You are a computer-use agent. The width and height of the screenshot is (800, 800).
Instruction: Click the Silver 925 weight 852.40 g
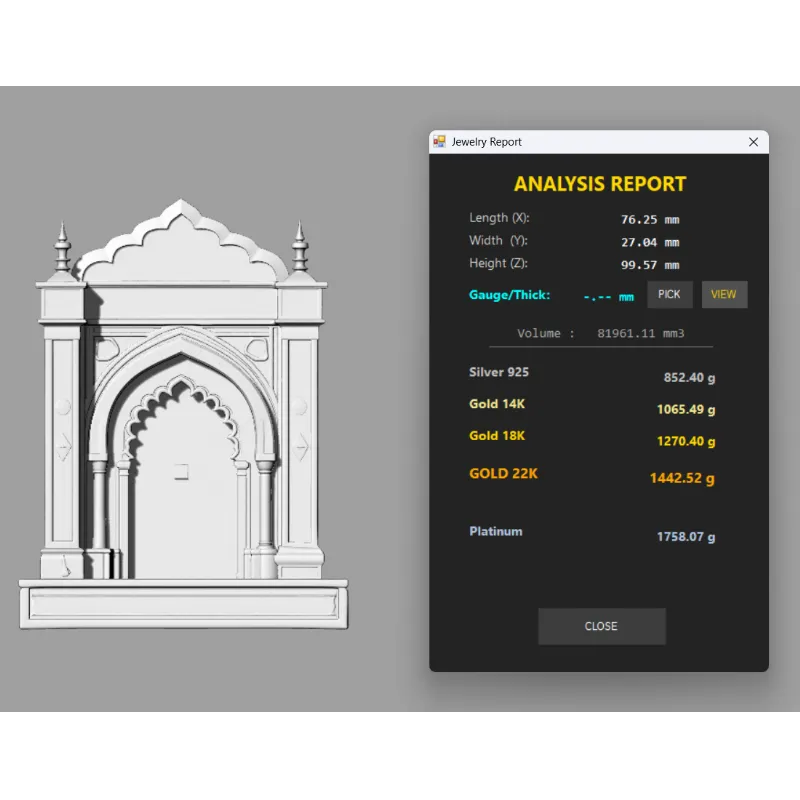pos(689,378)
